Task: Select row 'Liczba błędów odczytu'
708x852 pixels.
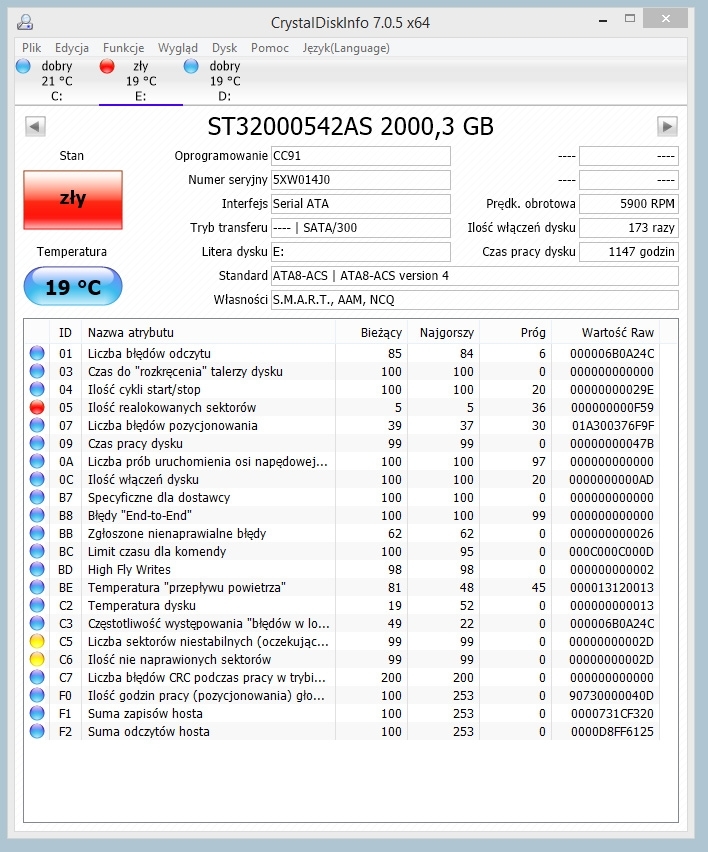Action: pyautogui.click(x=342, y=353)
